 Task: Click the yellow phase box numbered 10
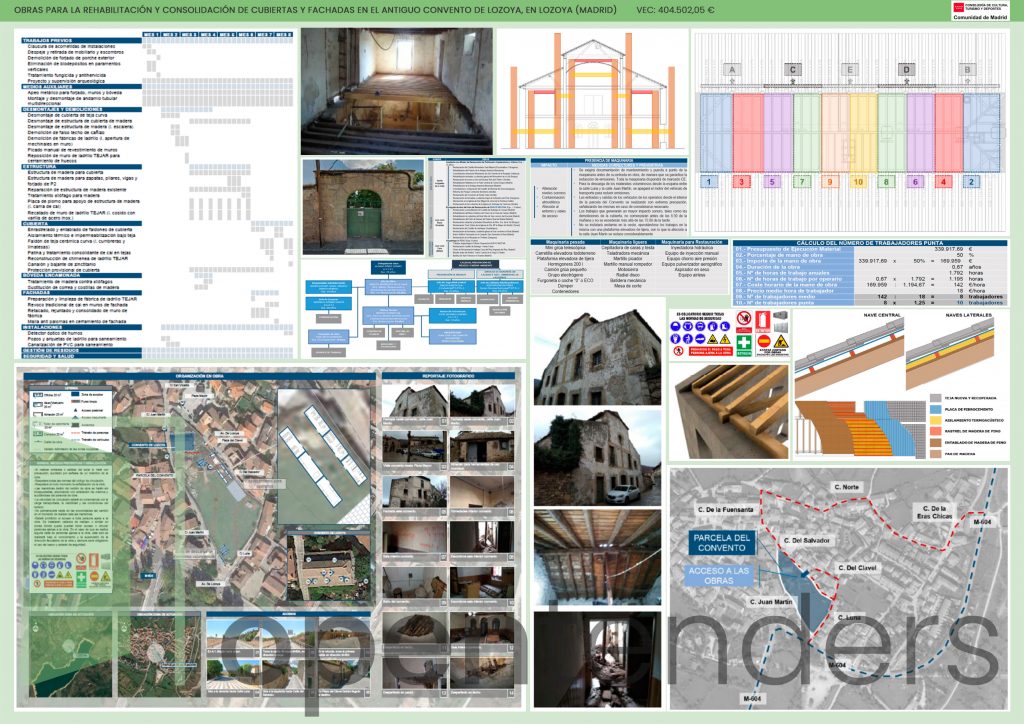tap(858, 182)
